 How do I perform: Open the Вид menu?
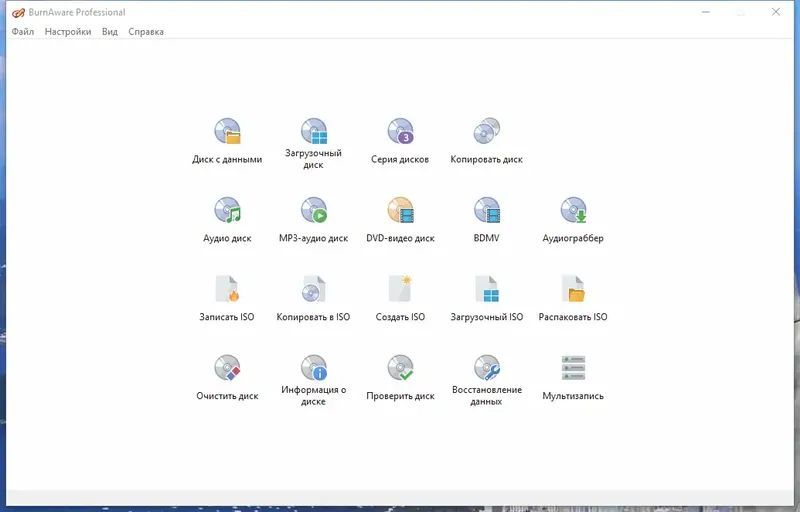tap(110, 32)
